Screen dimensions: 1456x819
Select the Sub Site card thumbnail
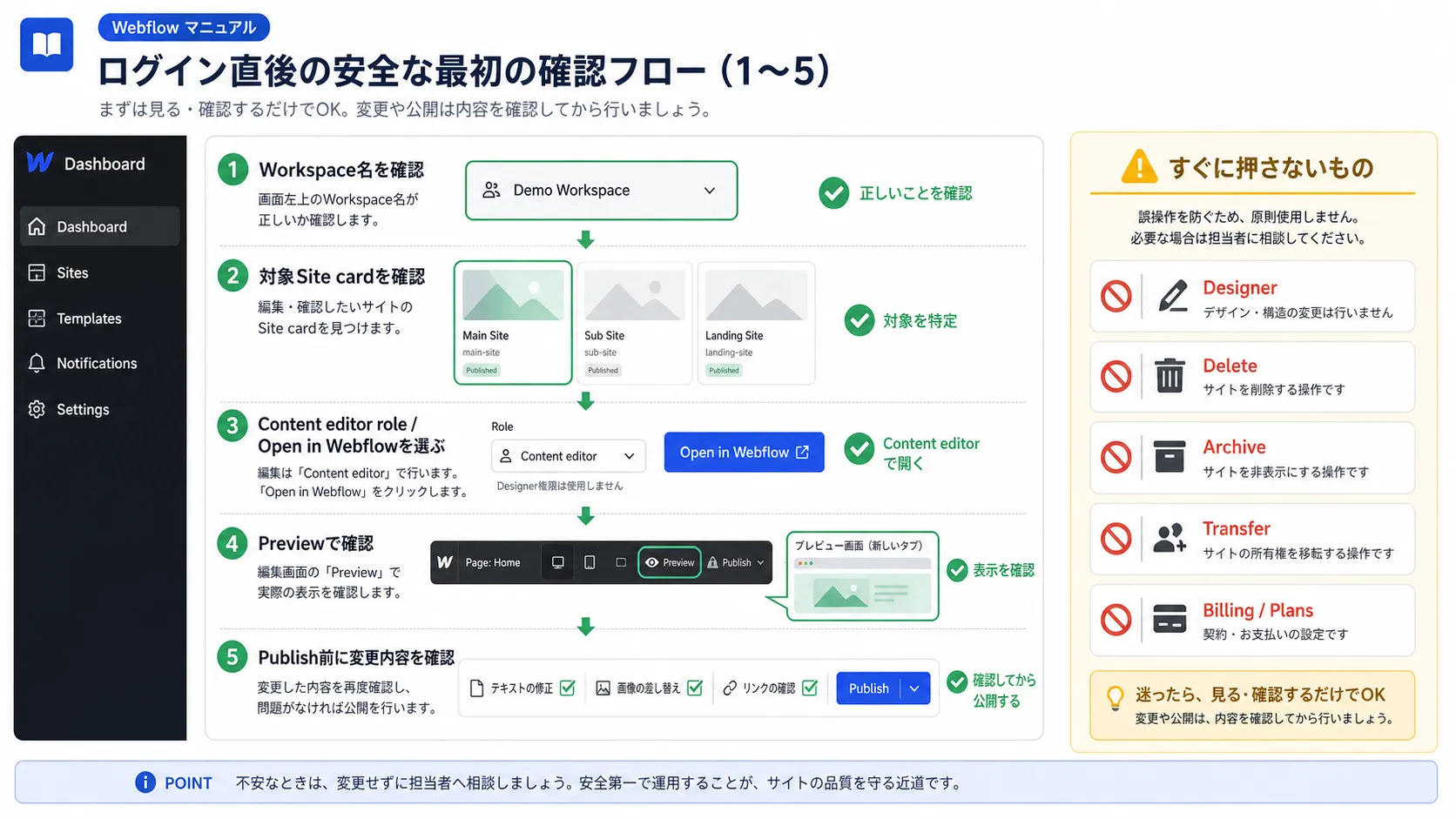tap(634, 295)
